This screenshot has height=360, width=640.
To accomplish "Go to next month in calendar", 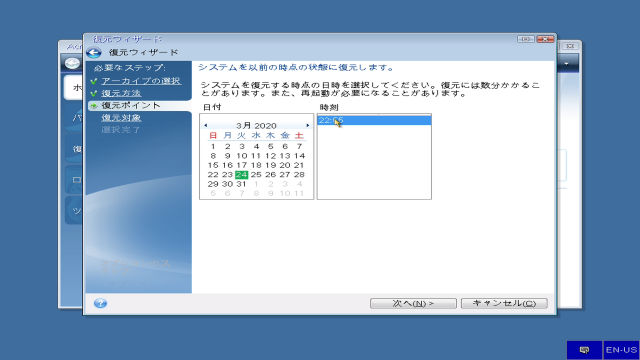I will [x=308, y=125].
